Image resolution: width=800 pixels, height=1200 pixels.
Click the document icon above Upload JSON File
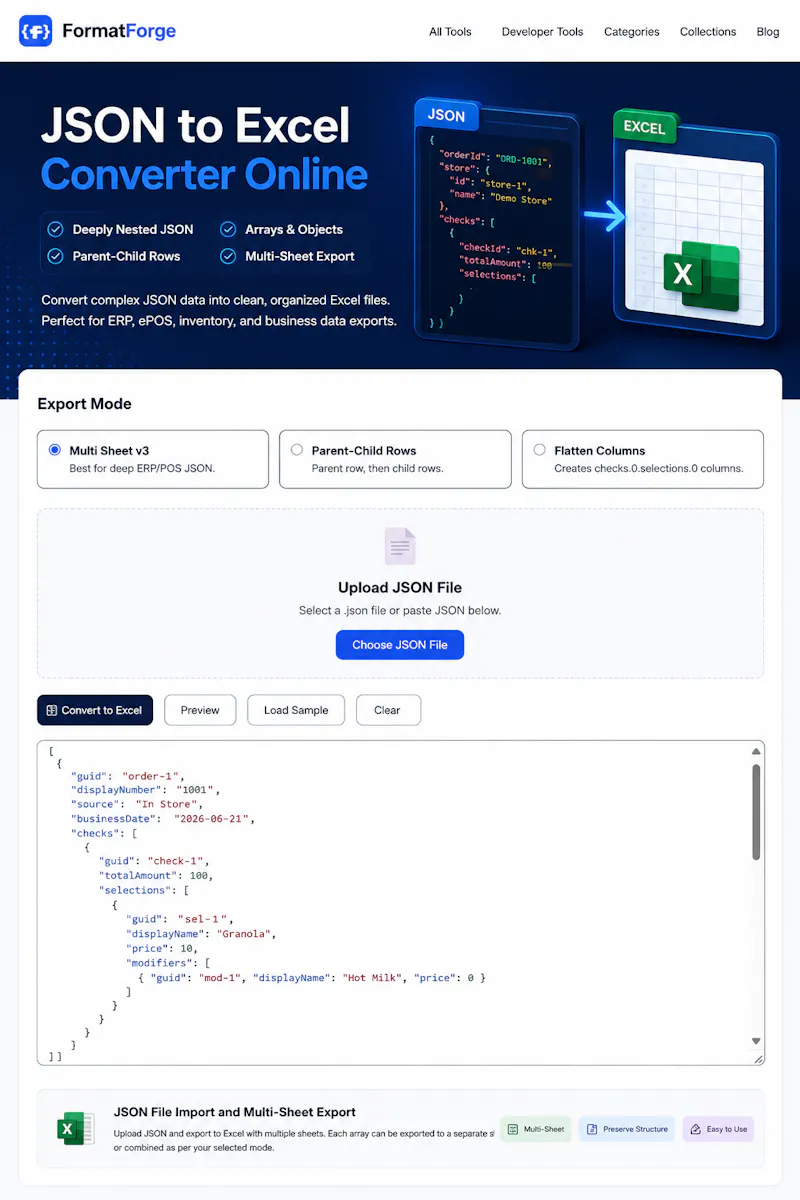[400, 547]
